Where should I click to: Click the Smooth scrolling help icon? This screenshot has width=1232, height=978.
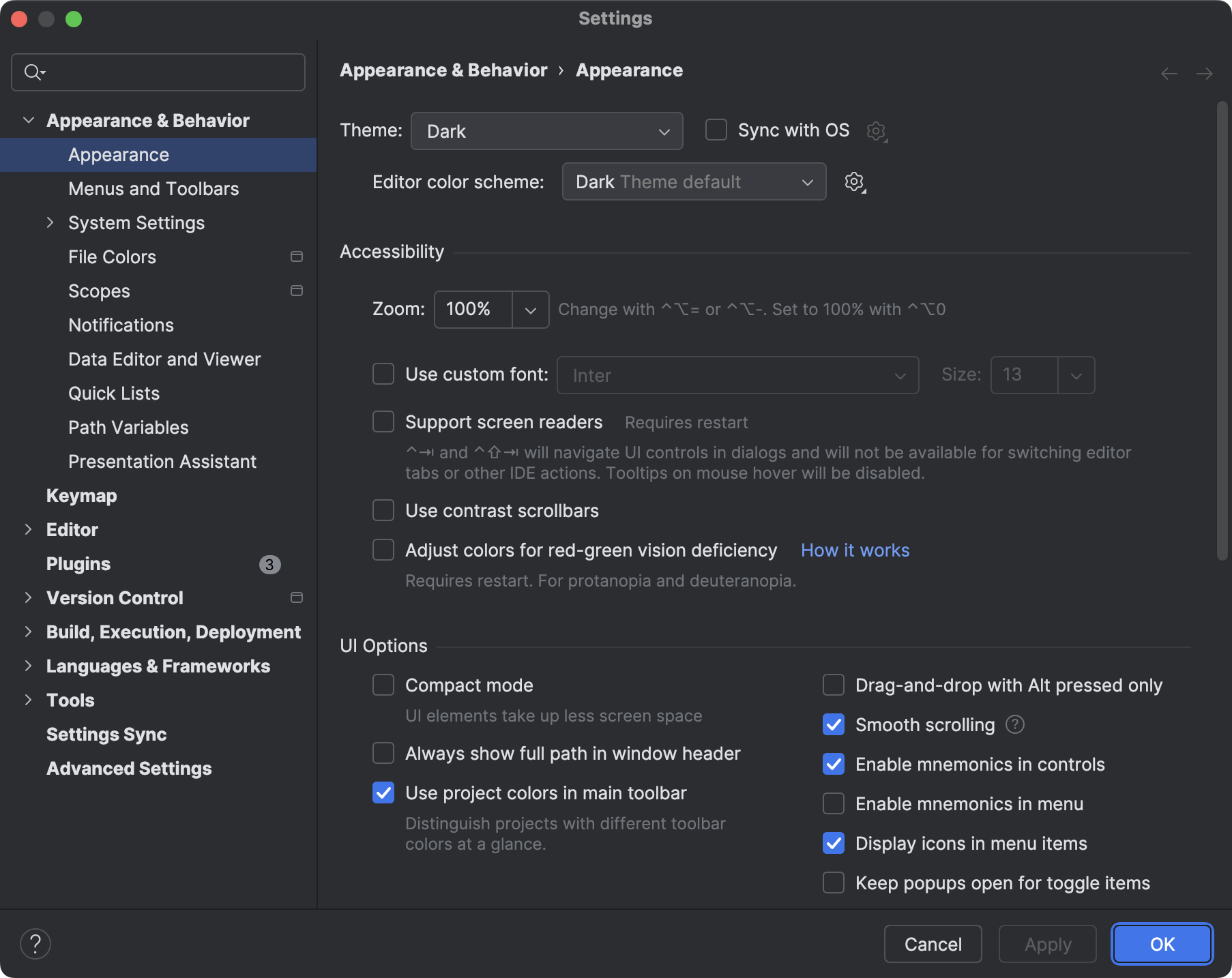point(1014,724)
